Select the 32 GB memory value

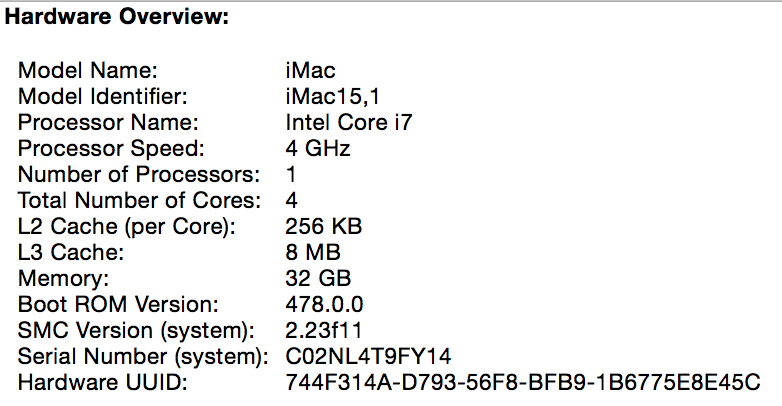point(318,279)
